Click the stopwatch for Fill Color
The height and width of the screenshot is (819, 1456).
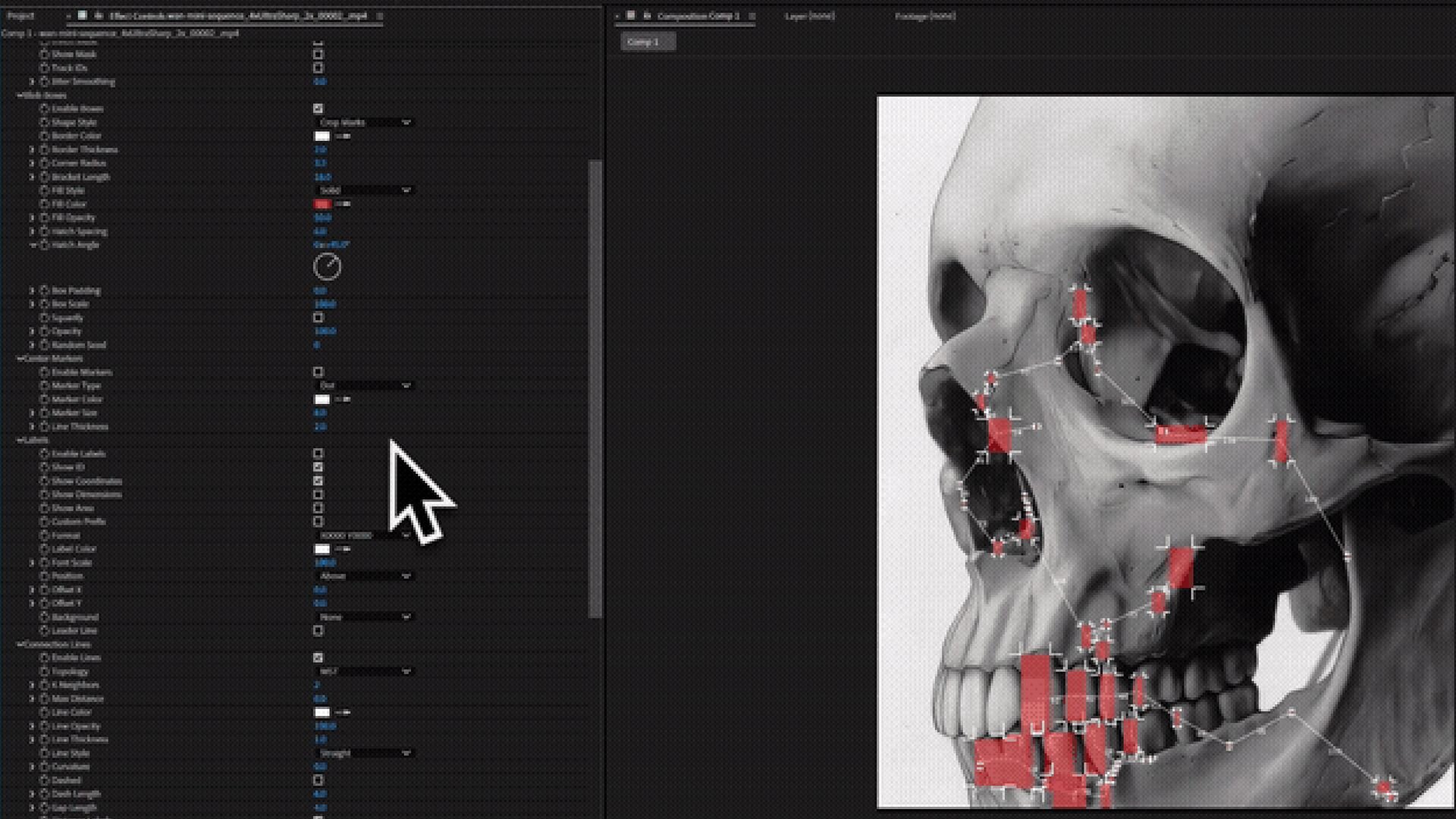tap(44, 205)
